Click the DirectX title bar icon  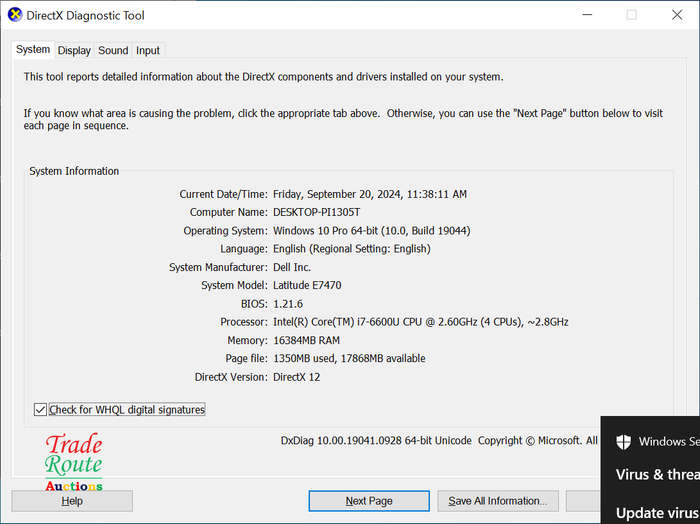tap(15, 15)
